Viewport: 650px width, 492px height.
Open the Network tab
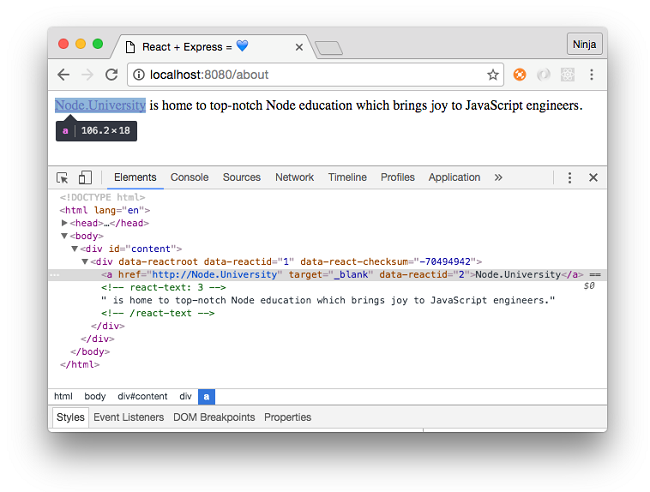[294, 177]
